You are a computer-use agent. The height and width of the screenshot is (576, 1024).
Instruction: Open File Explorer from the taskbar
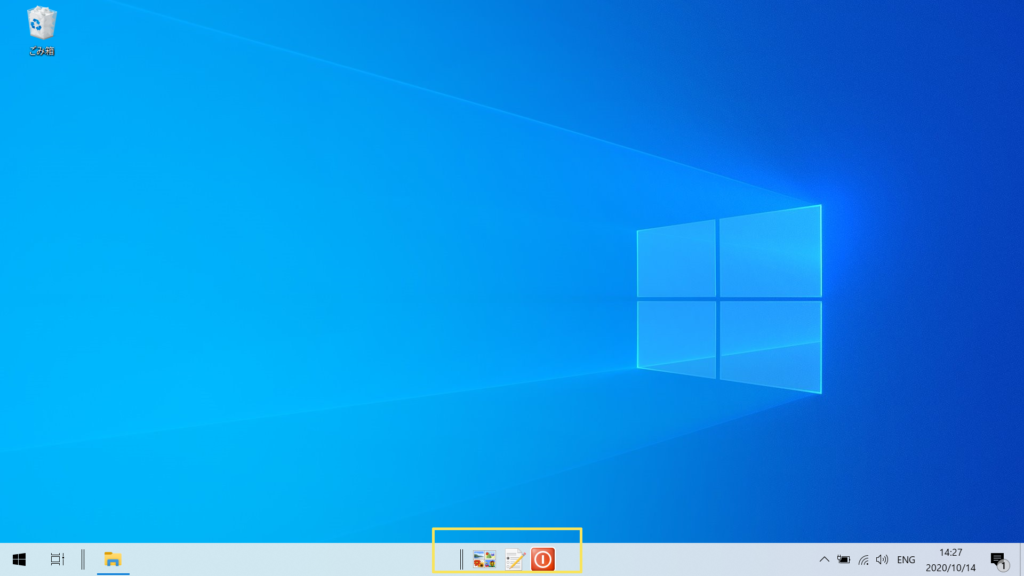click(113, 560)
